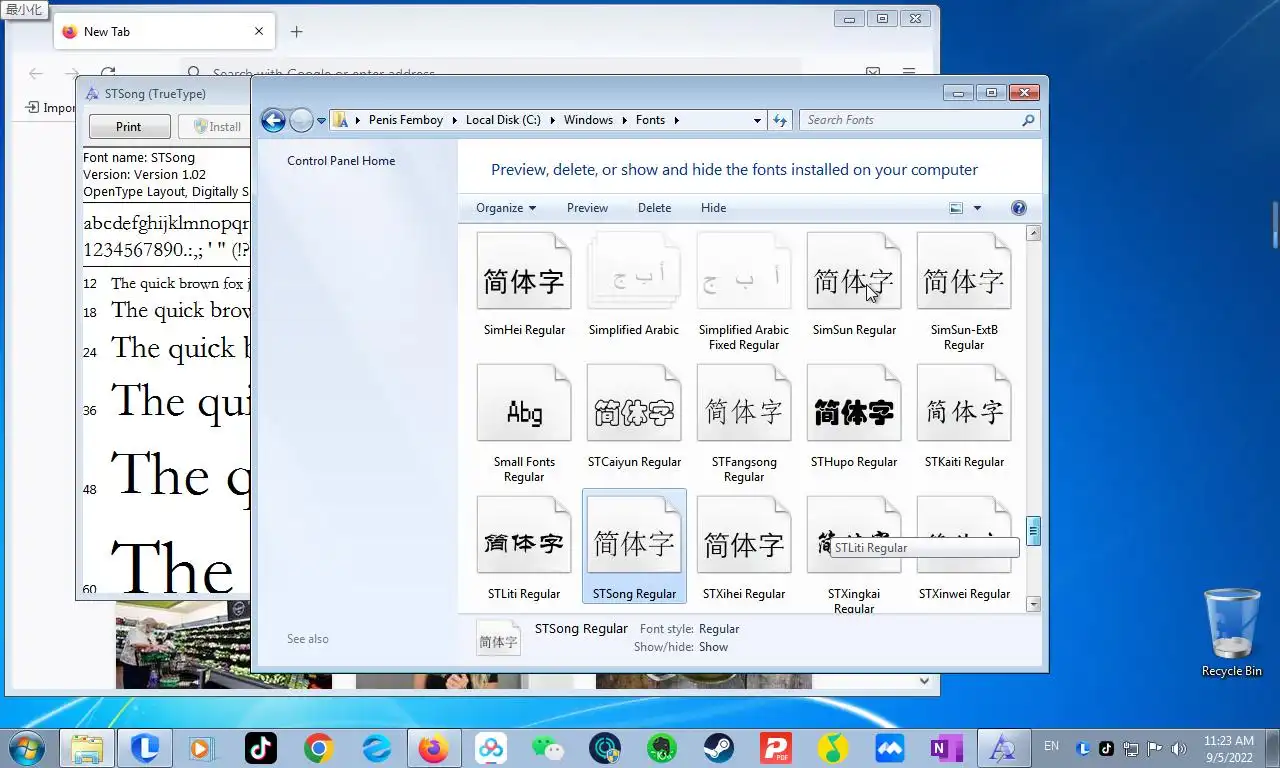Expand the change view options arrow

pos(977,208)
